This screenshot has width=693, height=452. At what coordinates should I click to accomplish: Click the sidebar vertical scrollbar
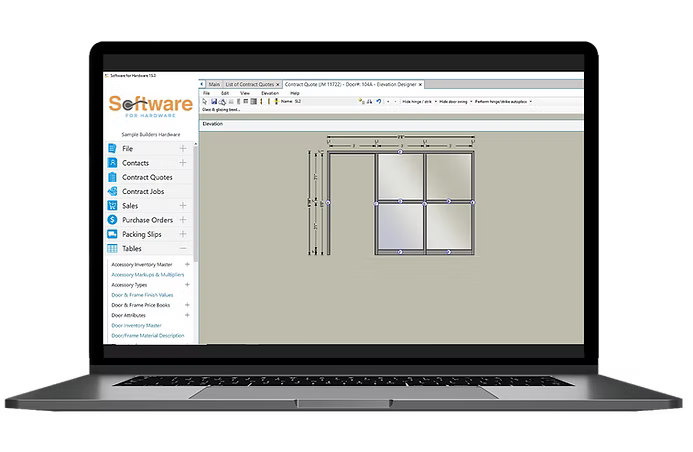tap(195, 203)
